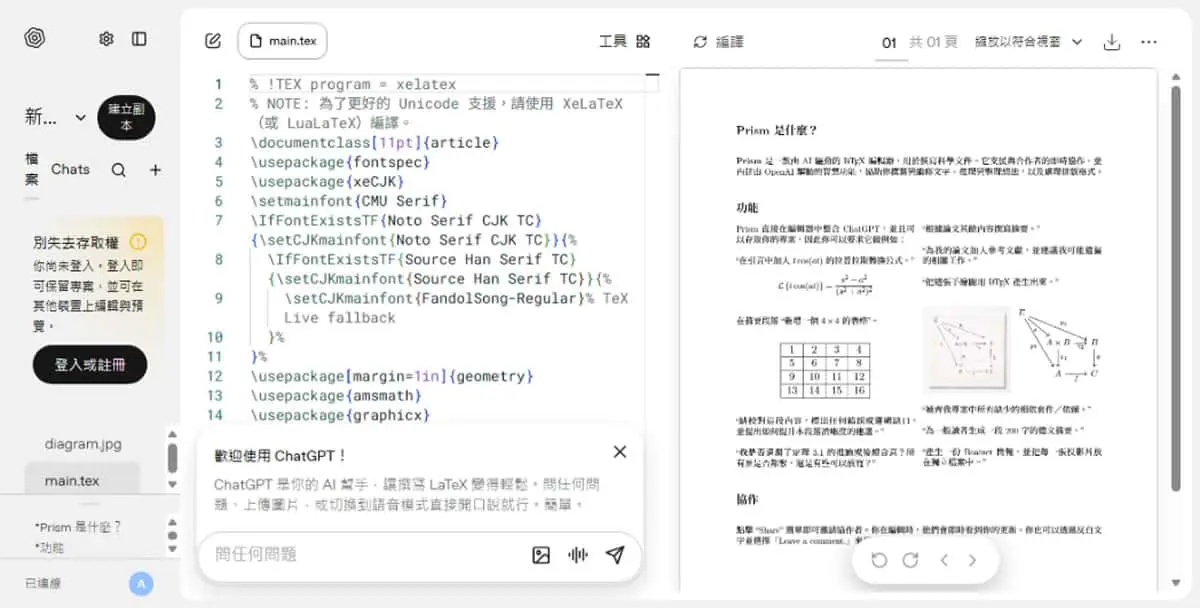Screen dimensions: 1200x608
Task: Click the 建立副本 create copy button
Action: 126,118
